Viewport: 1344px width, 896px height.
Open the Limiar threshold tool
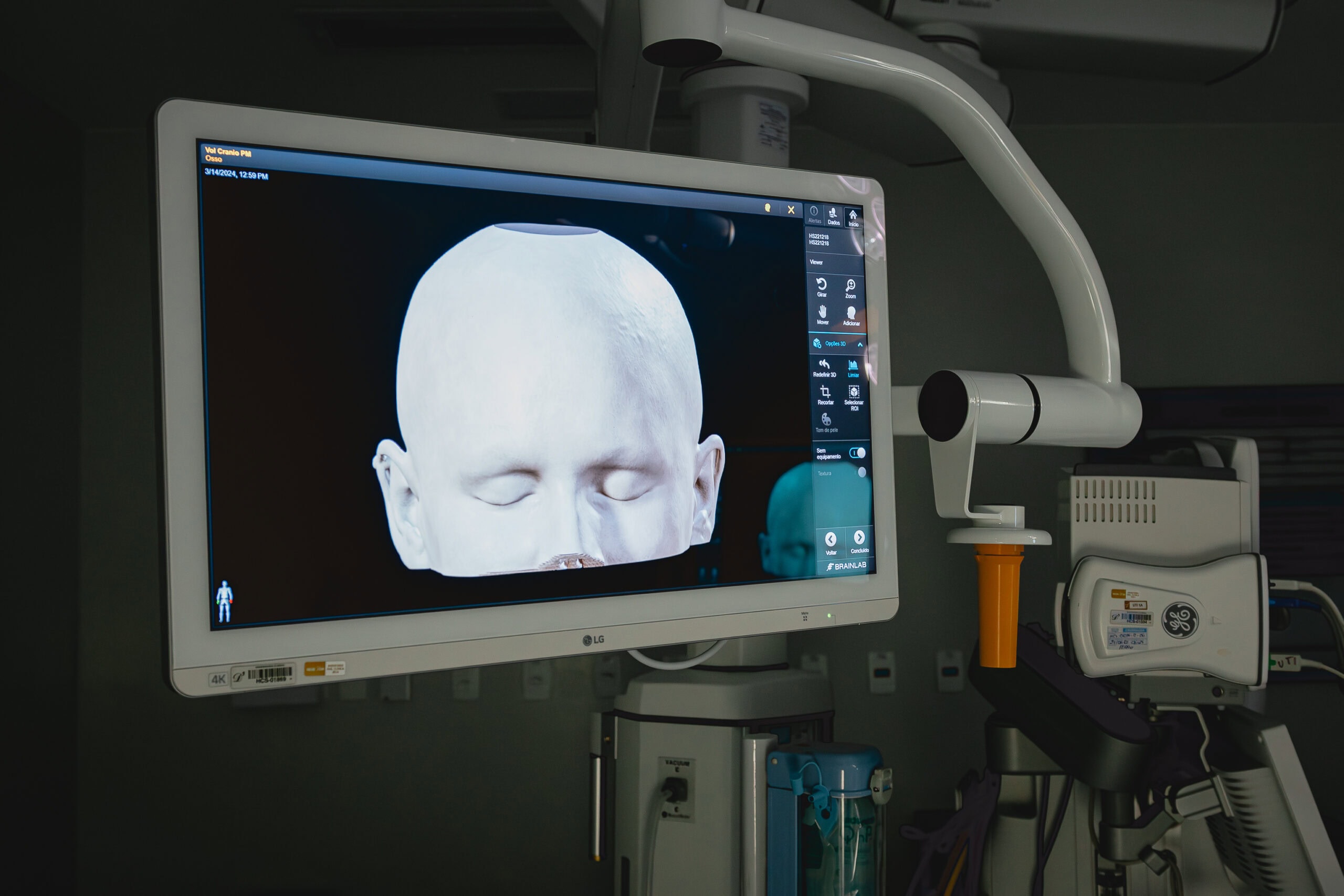pos(853,367)
